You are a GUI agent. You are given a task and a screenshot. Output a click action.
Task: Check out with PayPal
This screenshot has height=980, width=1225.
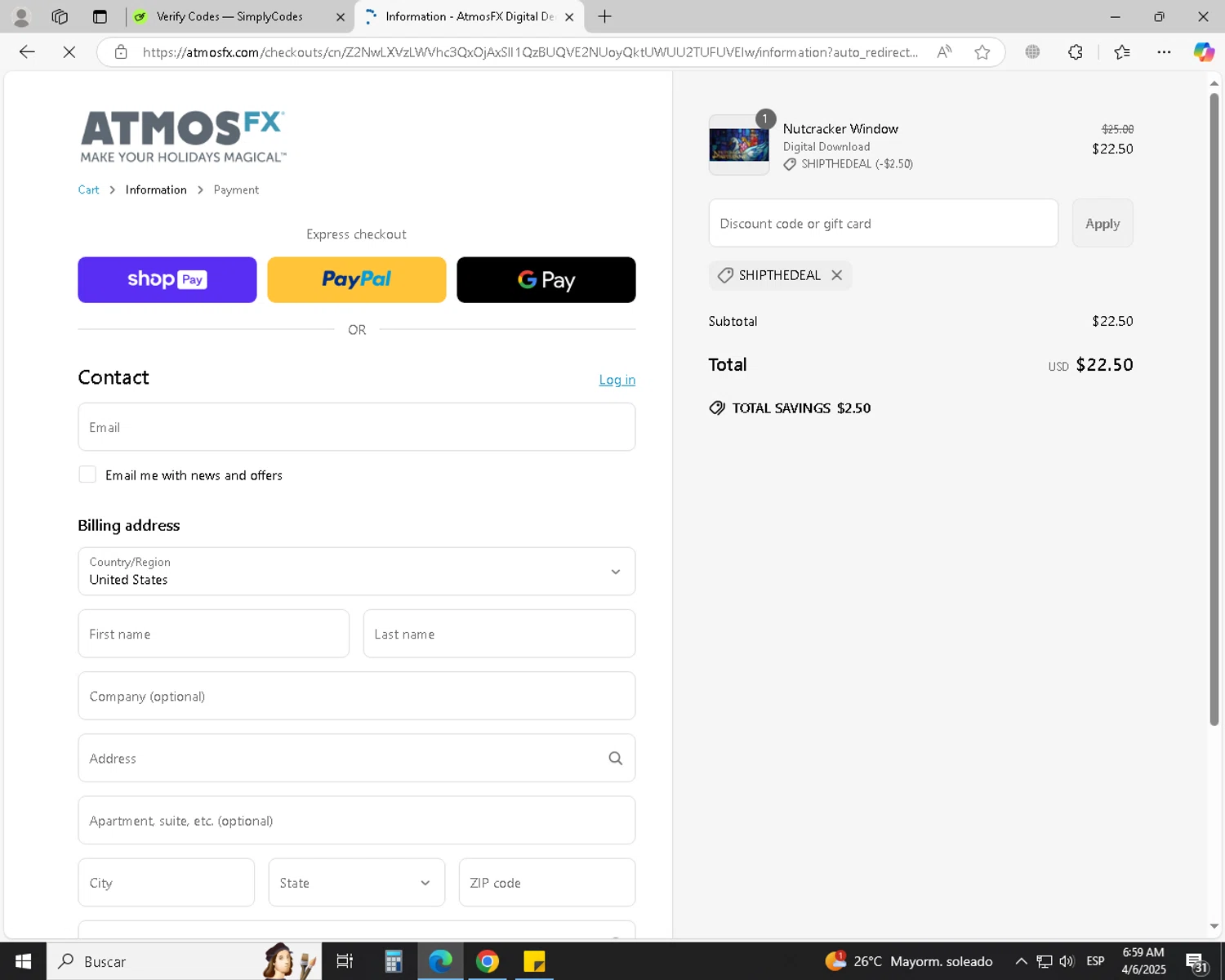[x=357, y=280]
